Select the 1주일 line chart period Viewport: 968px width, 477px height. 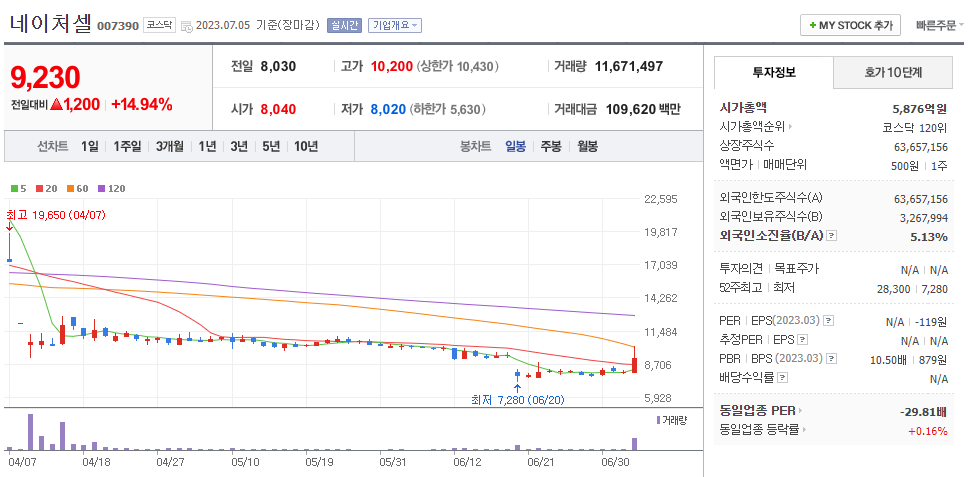click(127, 147)
